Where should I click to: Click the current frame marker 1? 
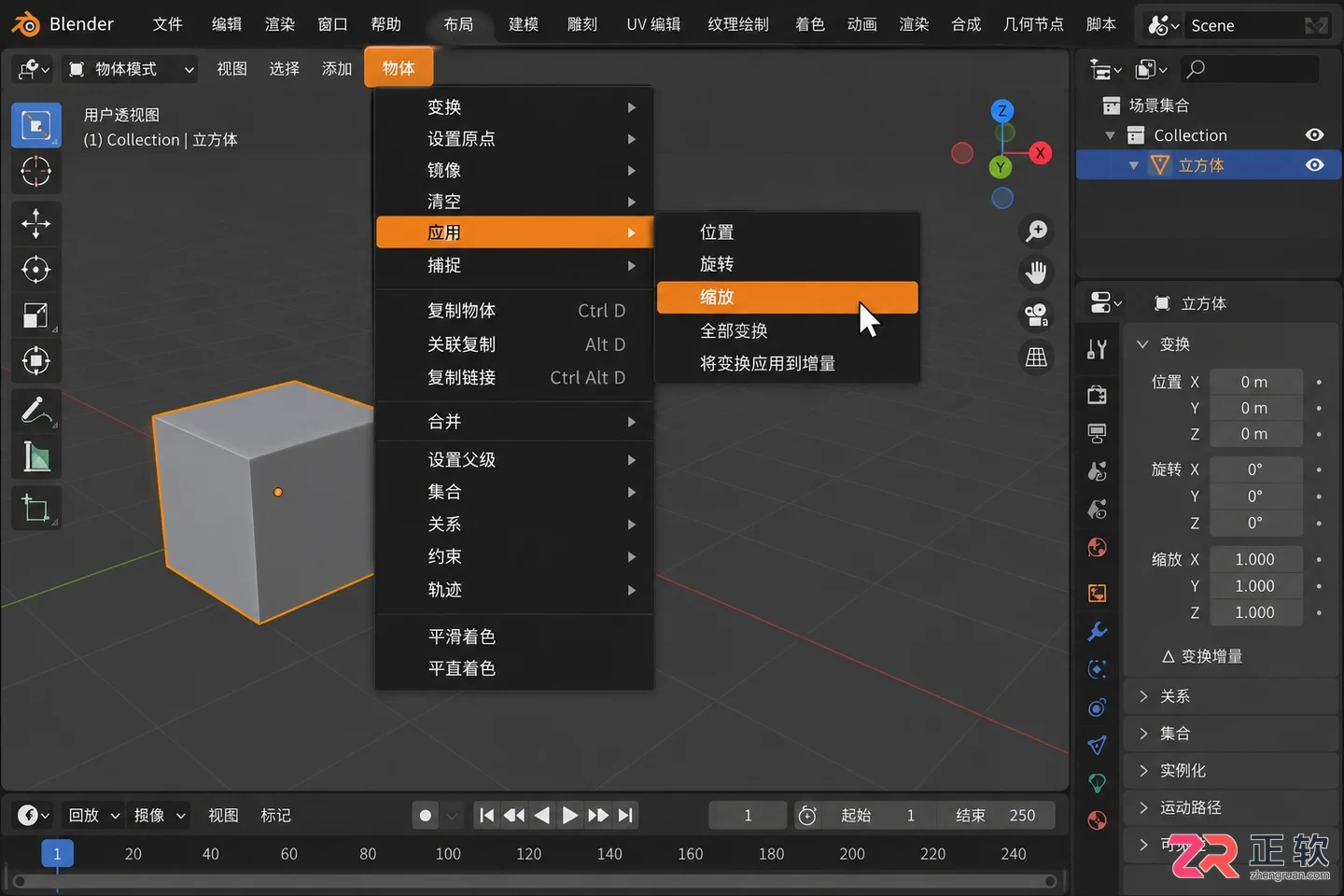coord(57,854)
